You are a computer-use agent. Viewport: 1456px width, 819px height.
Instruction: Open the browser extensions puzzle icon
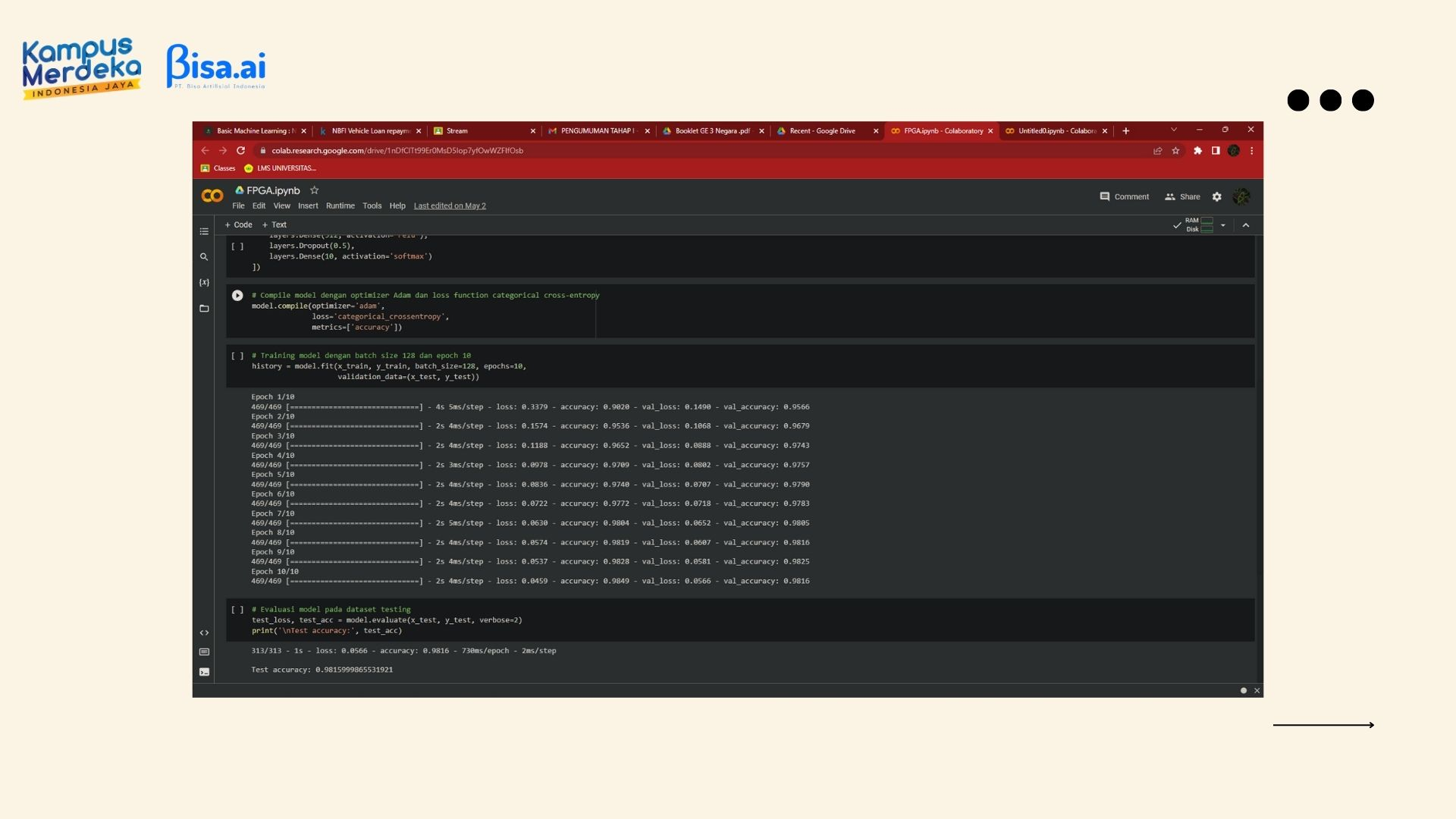(1198, 151)
